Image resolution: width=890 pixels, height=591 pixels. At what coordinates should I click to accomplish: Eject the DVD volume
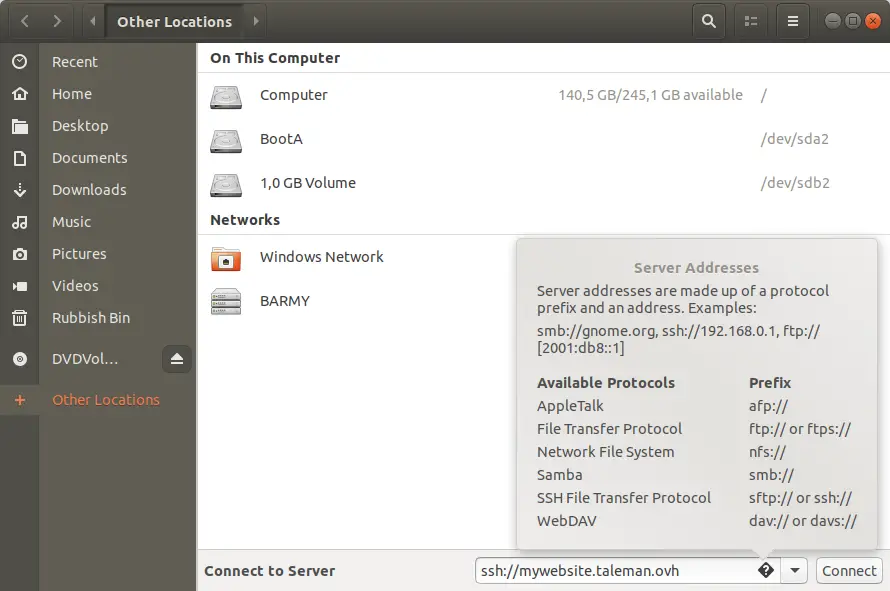click(x=177, y=359)
